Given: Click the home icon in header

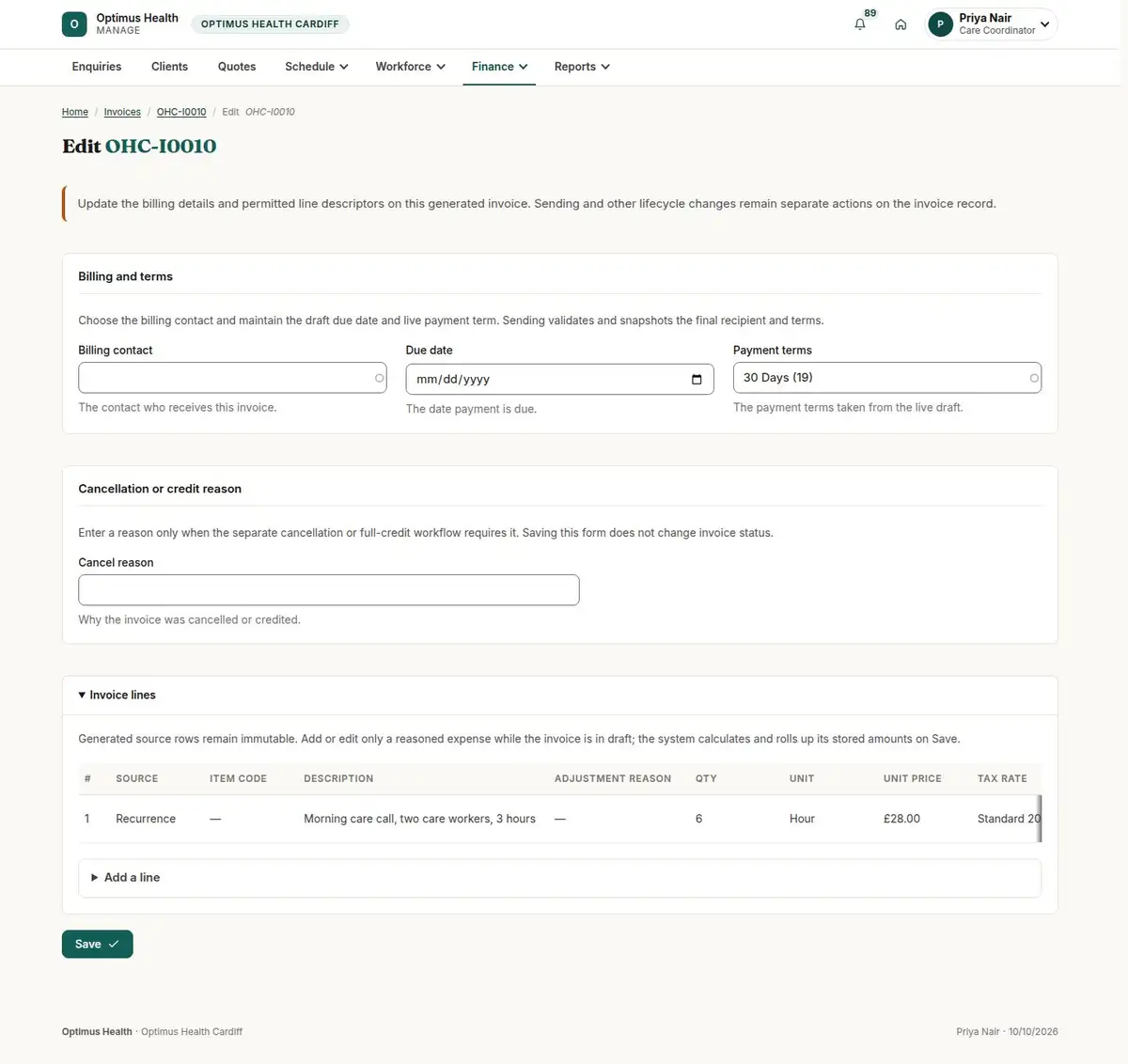Looking at the screenshot, I should (901, 24).
